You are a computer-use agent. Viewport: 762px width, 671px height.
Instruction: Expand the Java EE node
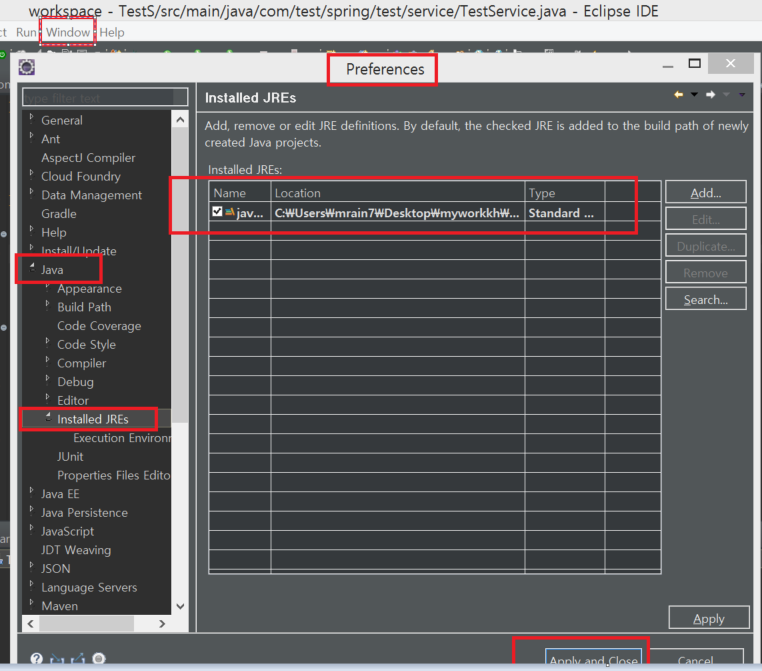click(x=32, y=491)
